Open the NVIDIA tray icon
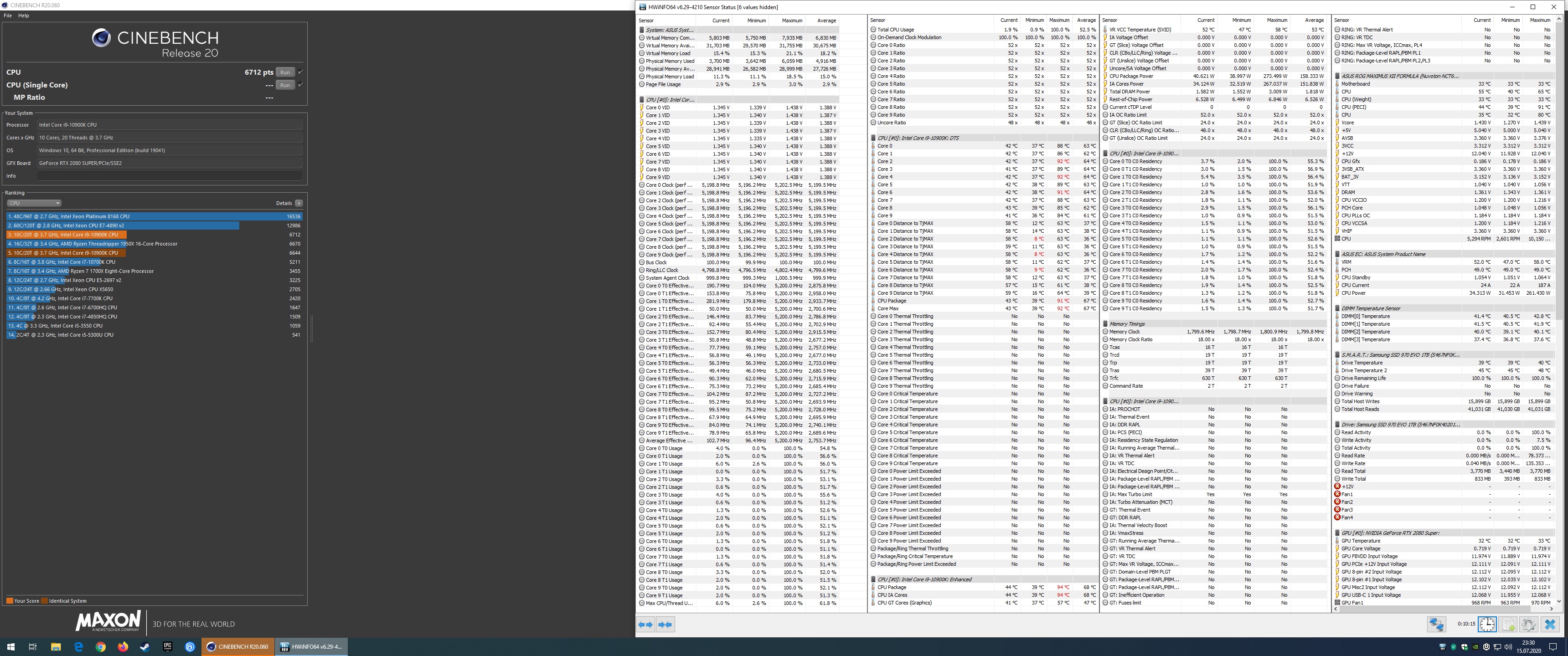The width and height of the screenshot is (1568, 656). (1475, 647)
